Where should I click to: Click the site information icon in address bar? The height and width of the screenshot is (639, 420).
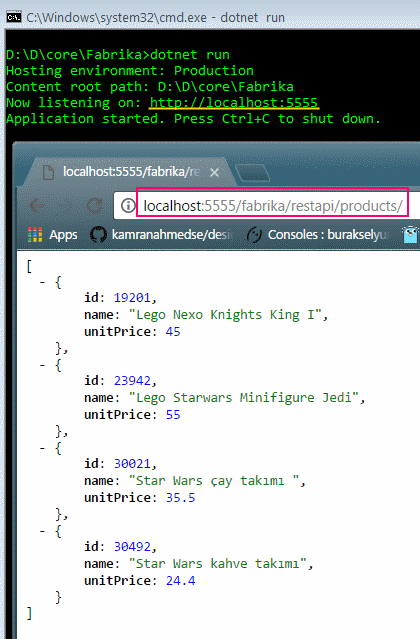pyautogui.click(x=128, y=205)
